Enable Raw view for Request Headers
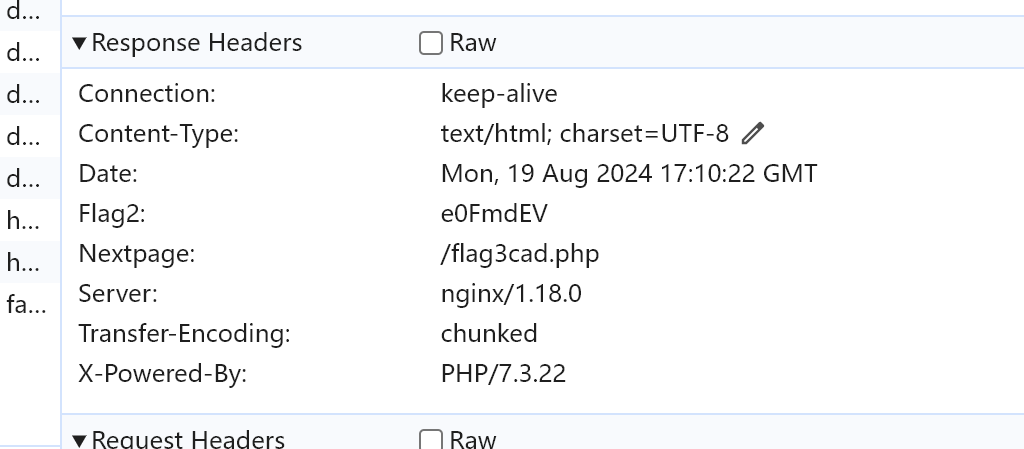 pyautogui.click(x=431, y=439)
